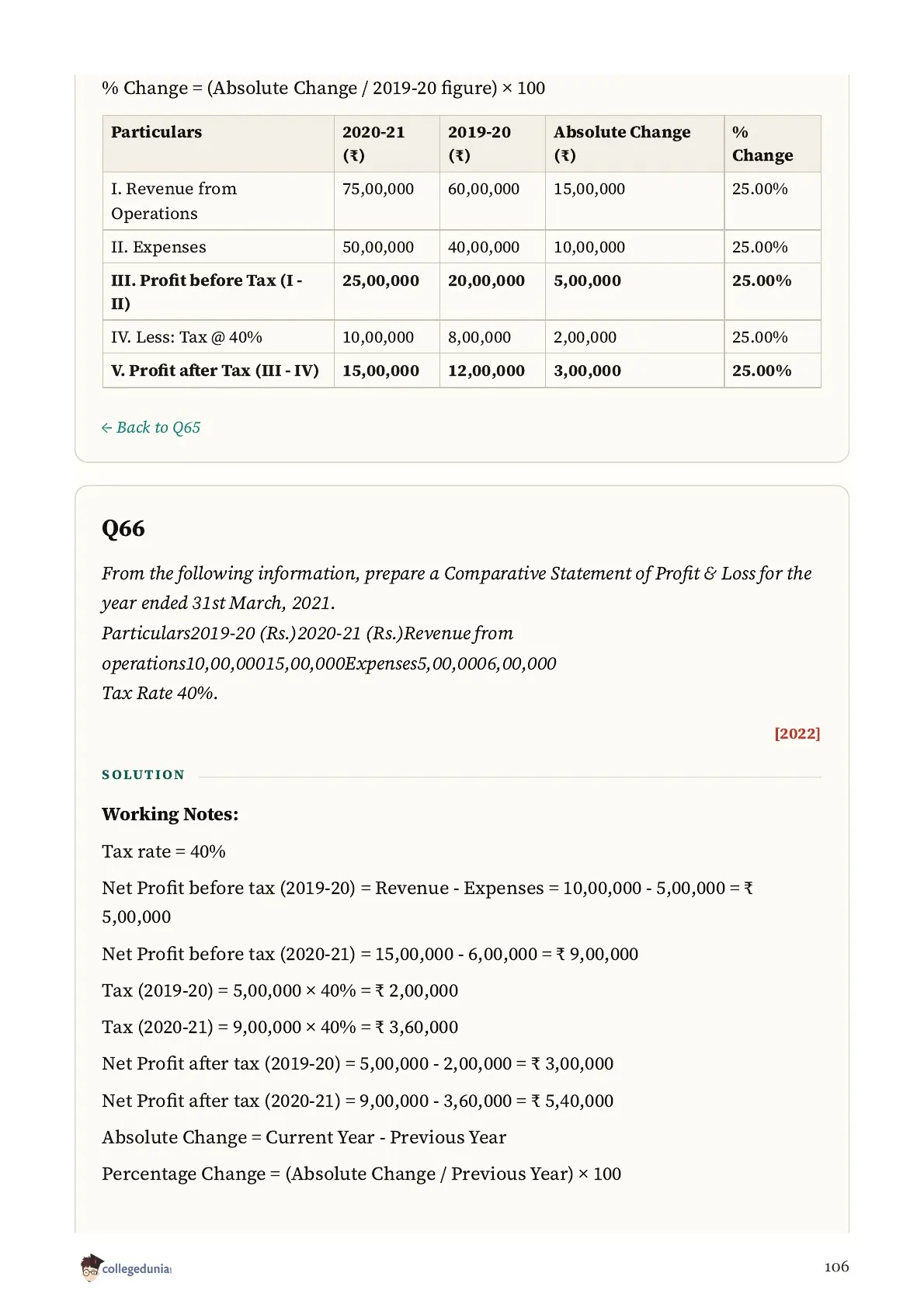Click the Q66 heading
924x1308 pixels.
[123, 528]
